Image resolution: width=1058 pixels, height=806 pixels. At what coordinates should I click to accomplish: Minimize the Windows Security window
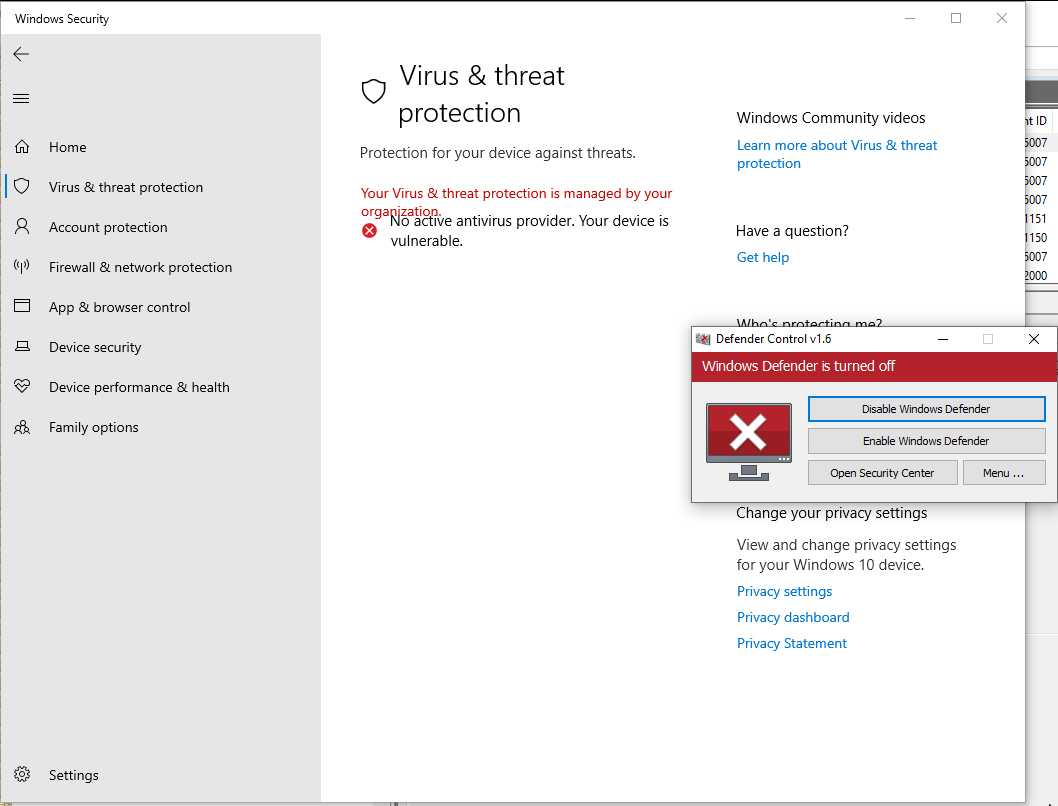tap(910, 18)
